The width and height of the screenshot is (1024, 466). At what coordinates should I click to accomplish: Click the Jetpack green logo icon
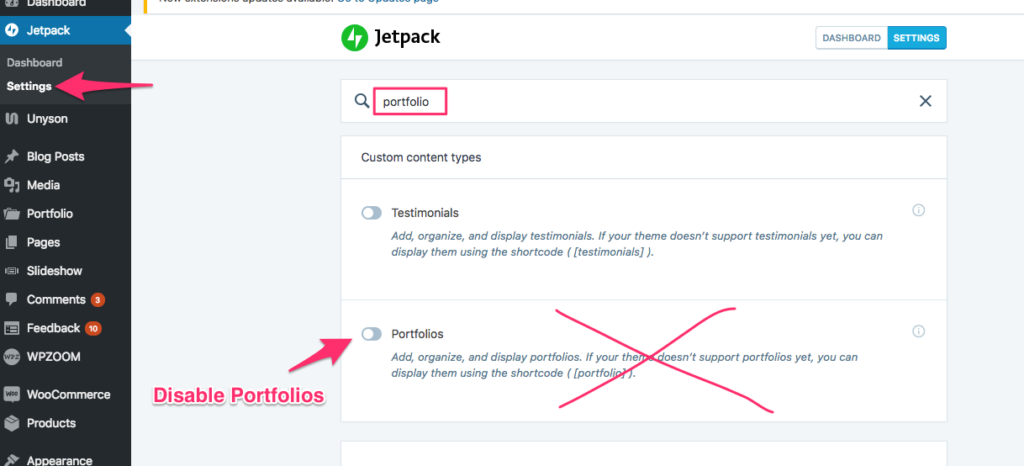point(354,39)
